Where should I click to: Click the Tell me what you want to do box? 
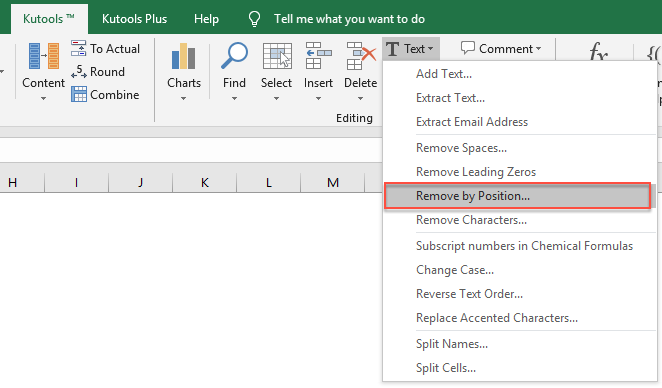(349, 19)
